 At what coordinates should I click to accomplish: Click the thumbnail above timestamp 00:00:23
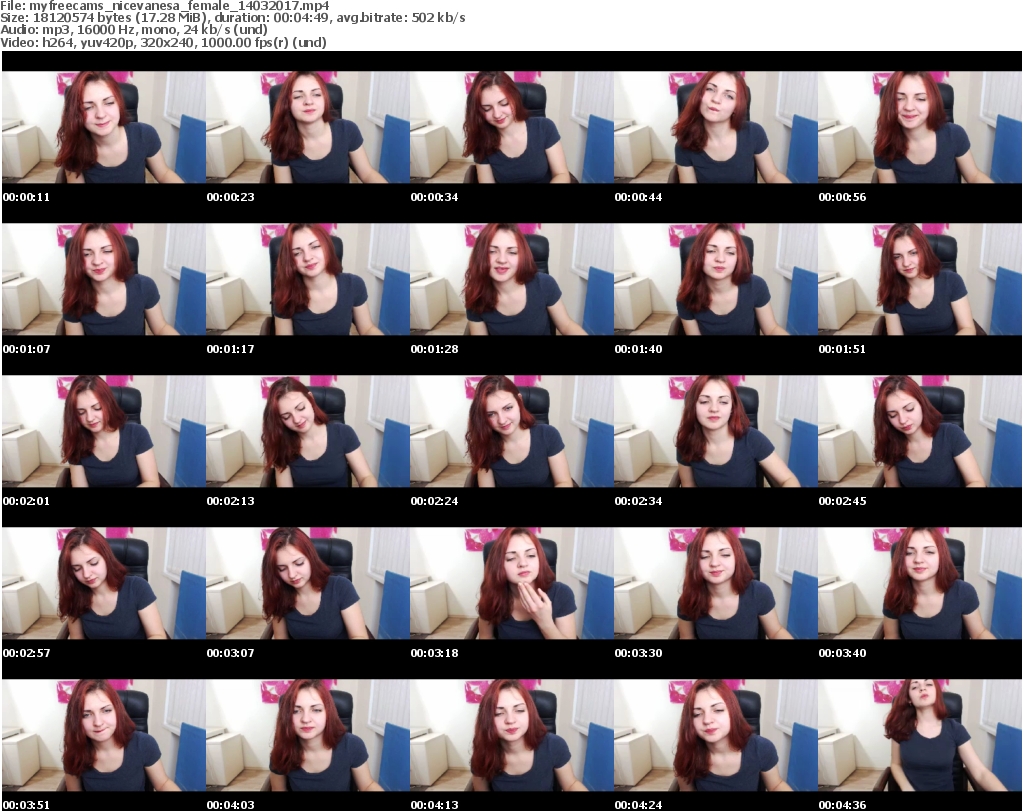point(308,127)
